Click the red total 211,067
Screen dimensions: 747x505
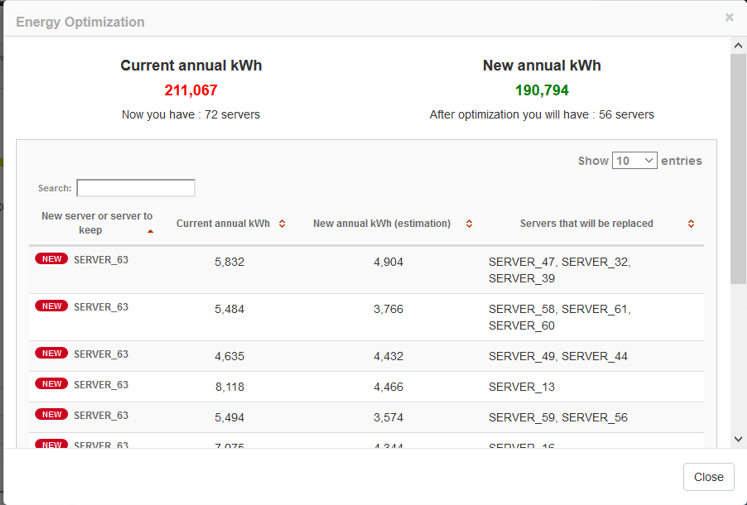click(191, 90)
